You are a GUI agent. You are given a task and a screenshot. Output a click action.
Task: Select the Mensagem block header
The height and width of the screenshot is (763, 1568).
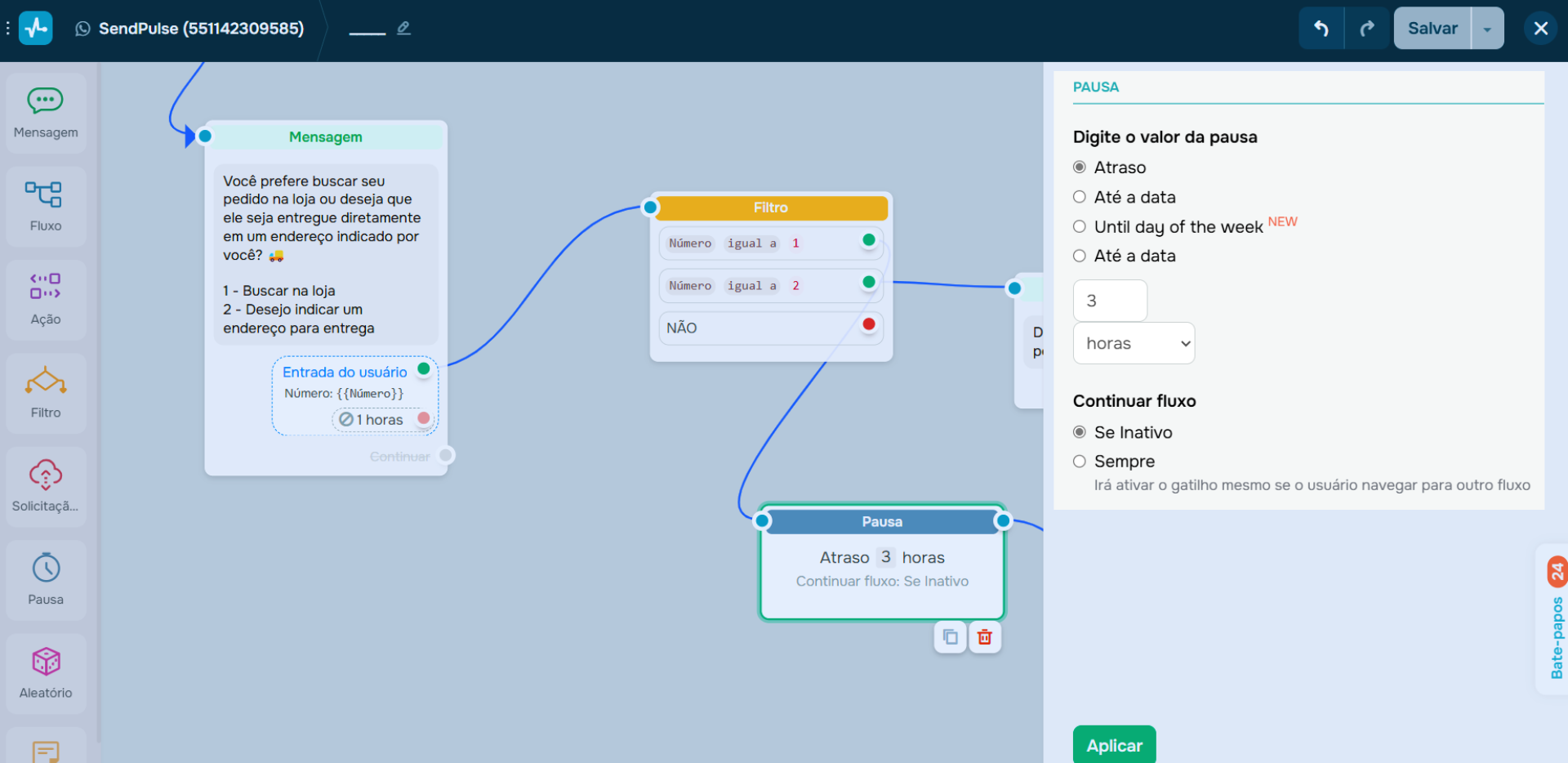[x=325, y=136]
